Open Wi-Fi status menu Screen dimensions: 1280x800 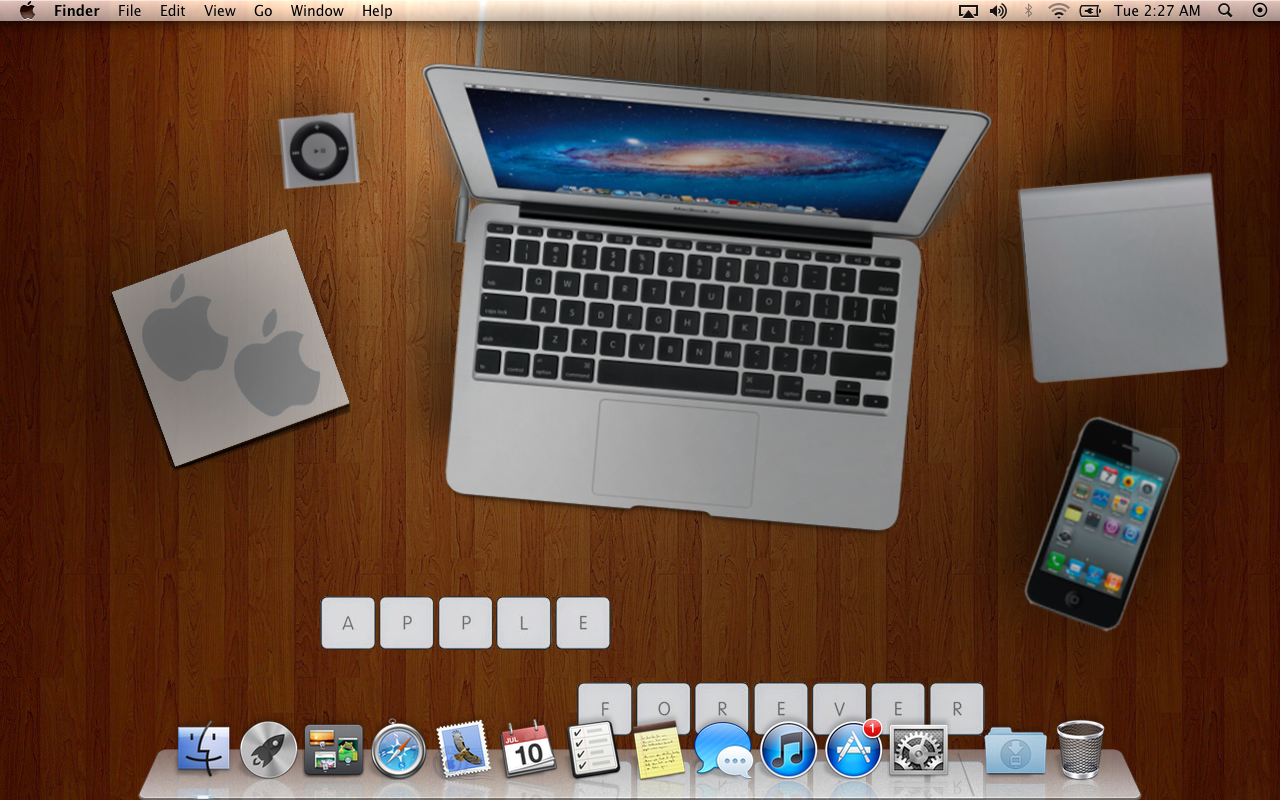pyautogui.click(x=1058, y=11)
